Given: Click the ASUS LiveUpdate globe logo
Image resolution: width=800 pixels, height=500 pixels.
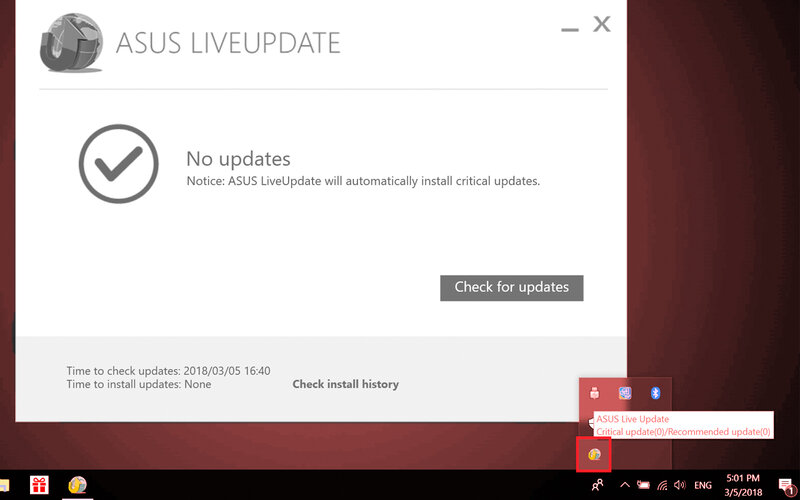Looking at the screenshot, I should point(71,42).
